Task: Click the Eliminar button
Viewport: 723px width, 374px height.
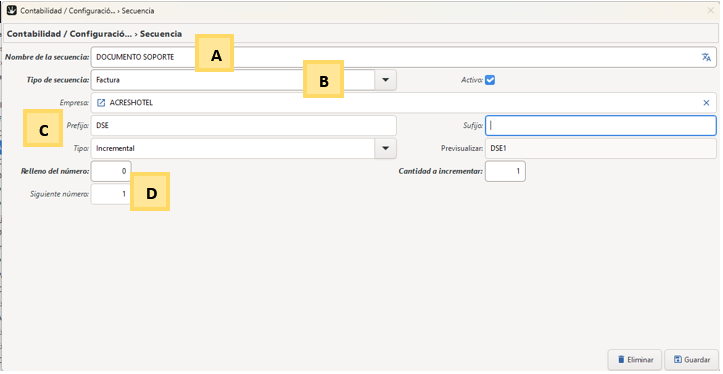Action: 635,360
